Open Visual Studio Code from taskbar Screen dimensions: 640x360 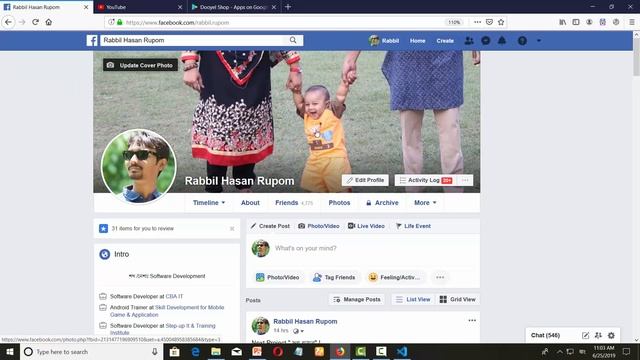(402, 351)
